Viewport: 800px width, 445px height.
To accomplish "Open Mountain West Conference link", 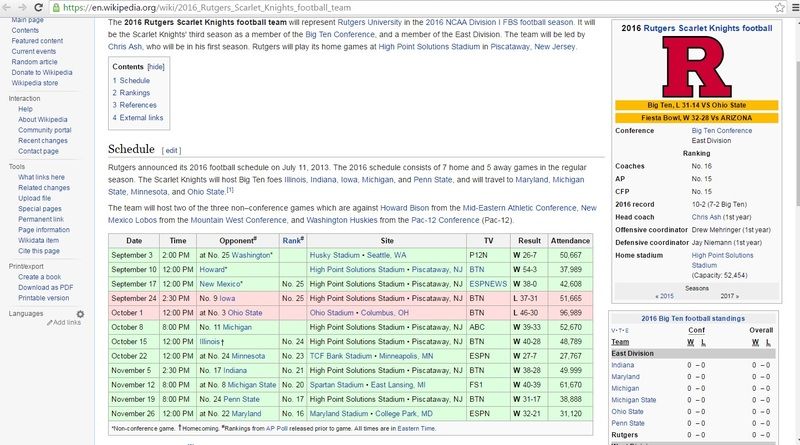I will tap(238, 220).
